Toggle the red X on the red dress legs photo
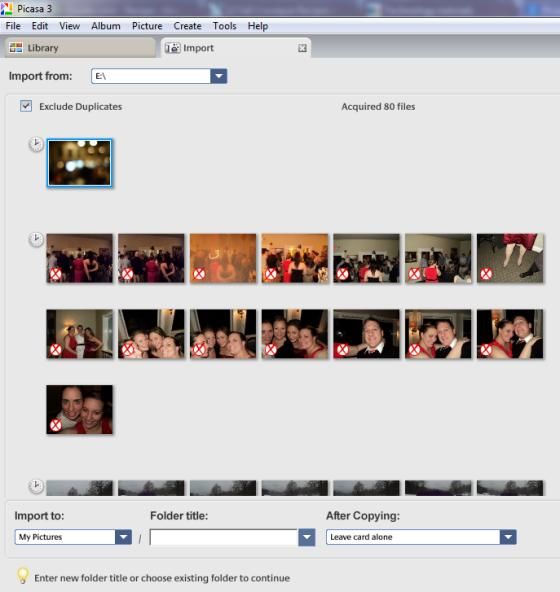The width and height of the screenshot is (560, 592). click(x=486, y=274)
